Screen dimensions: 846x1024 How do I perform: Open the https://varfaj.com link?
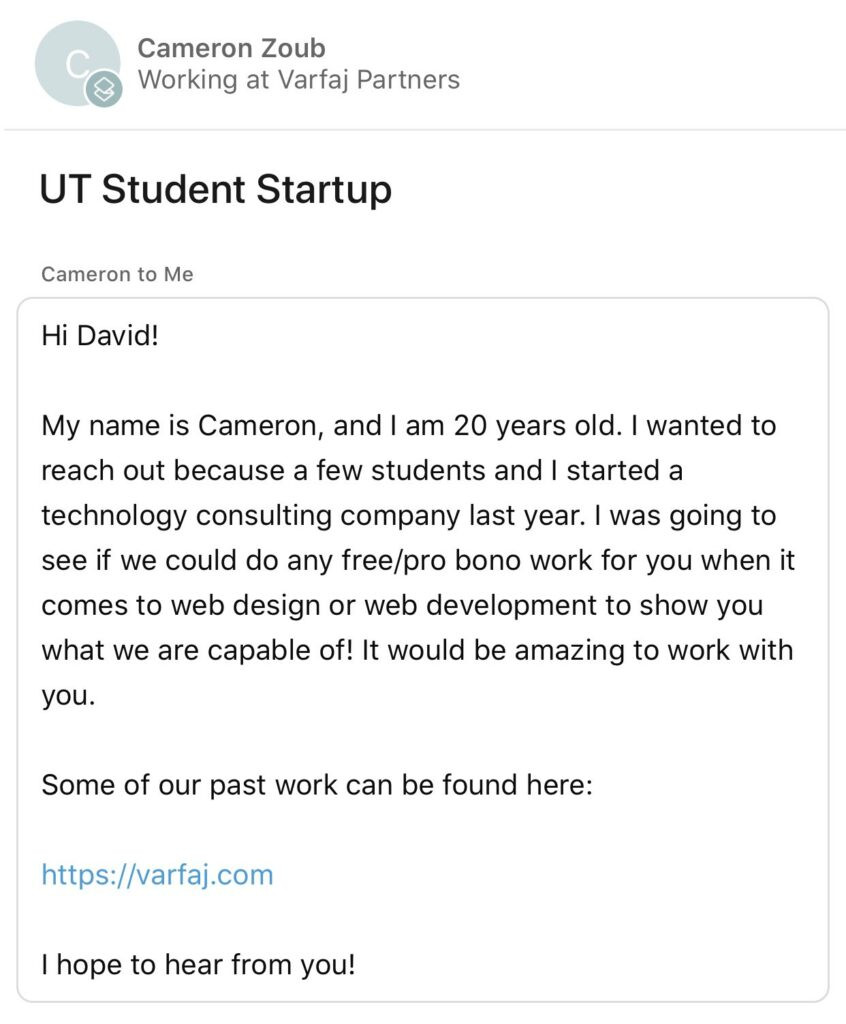(157, 875)
